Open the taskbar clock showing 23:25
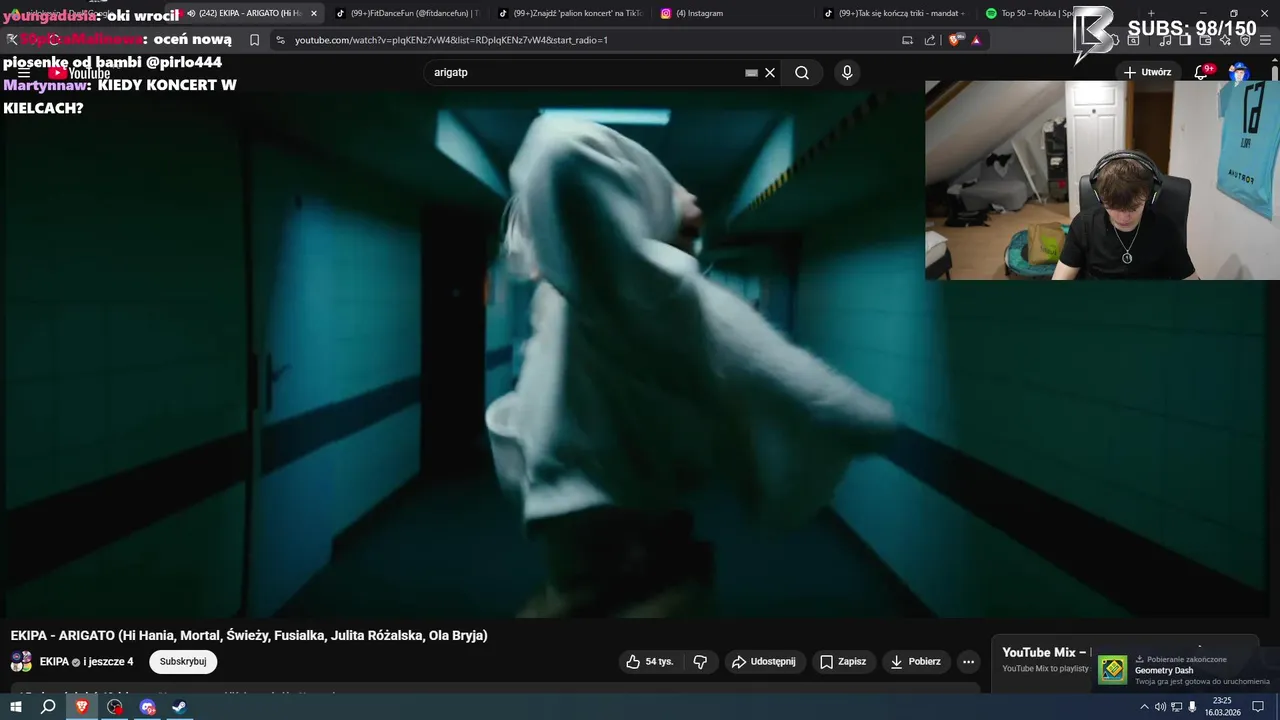1280x720 pixels. [x=1222, y=707]
